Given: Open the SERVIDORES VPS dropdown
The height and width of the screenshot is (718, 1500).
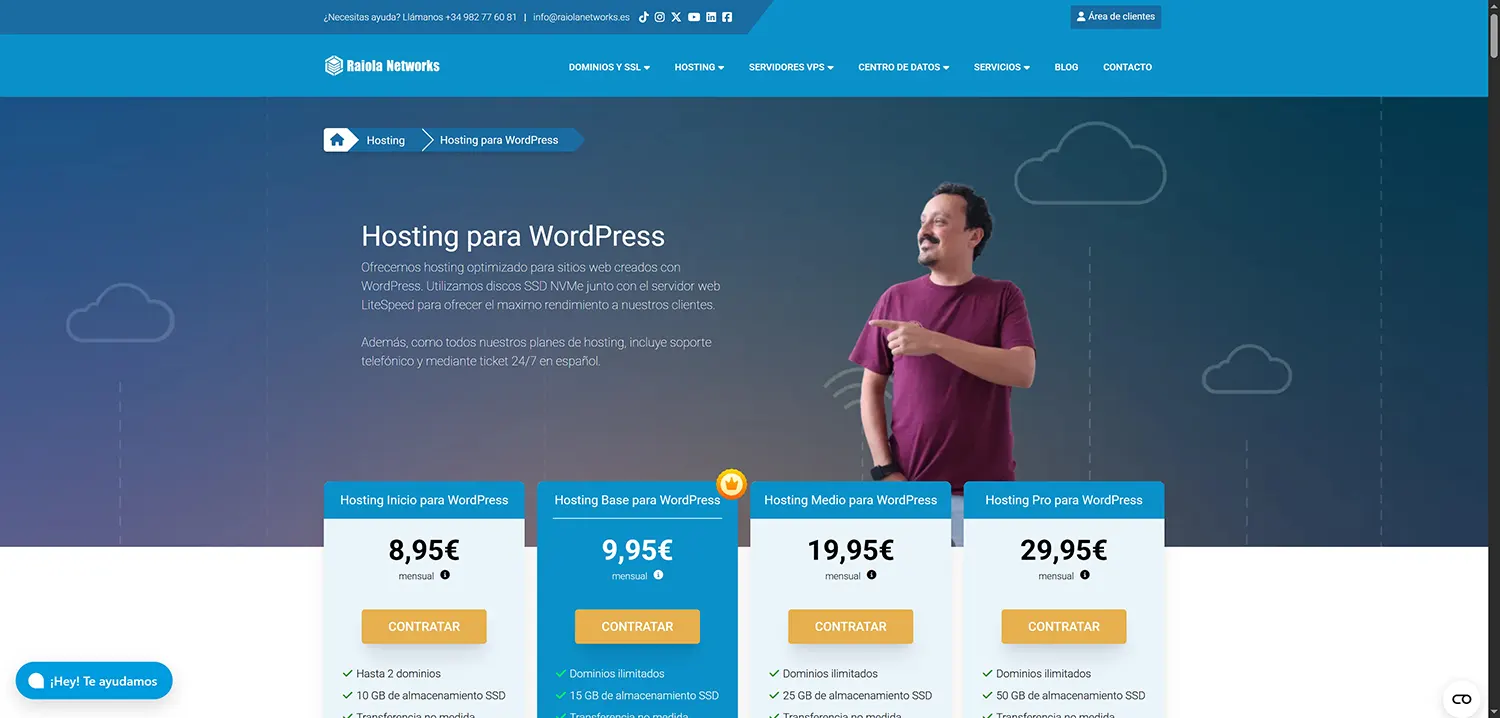Looking at the screenshot, I should (790, 67).
